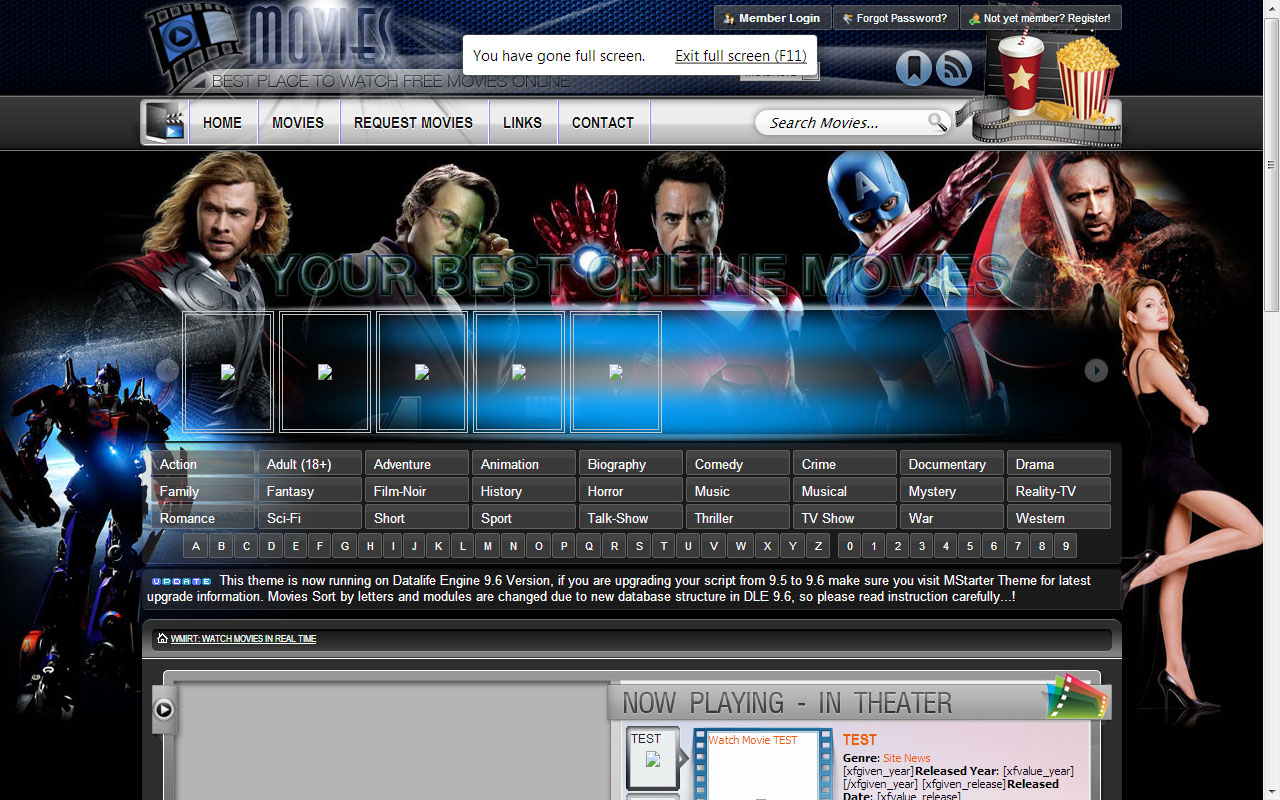Browse the Animation genre
Viewport: 1280px width, 800px height.
(x=524, y=464)
